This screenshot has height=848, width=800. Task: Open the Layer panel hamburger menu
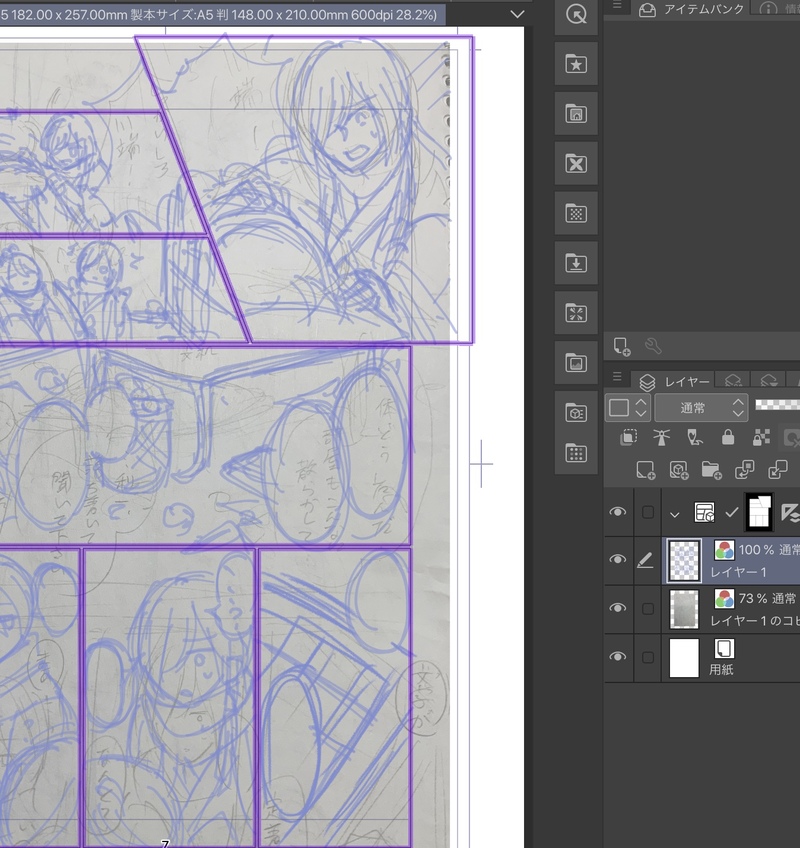click(x=617, y=376)
